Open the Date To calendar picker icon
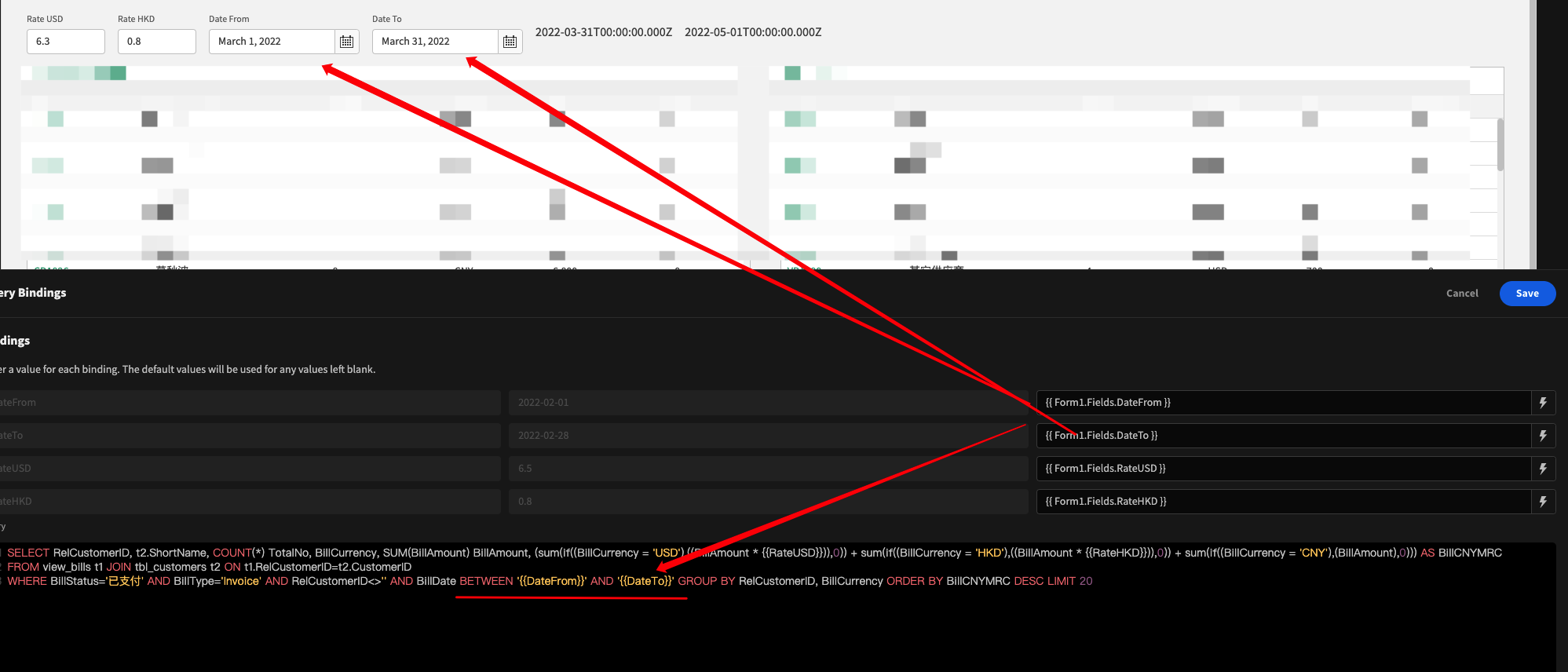Screen dimensions: 1568x672 [x=510, y=42]
